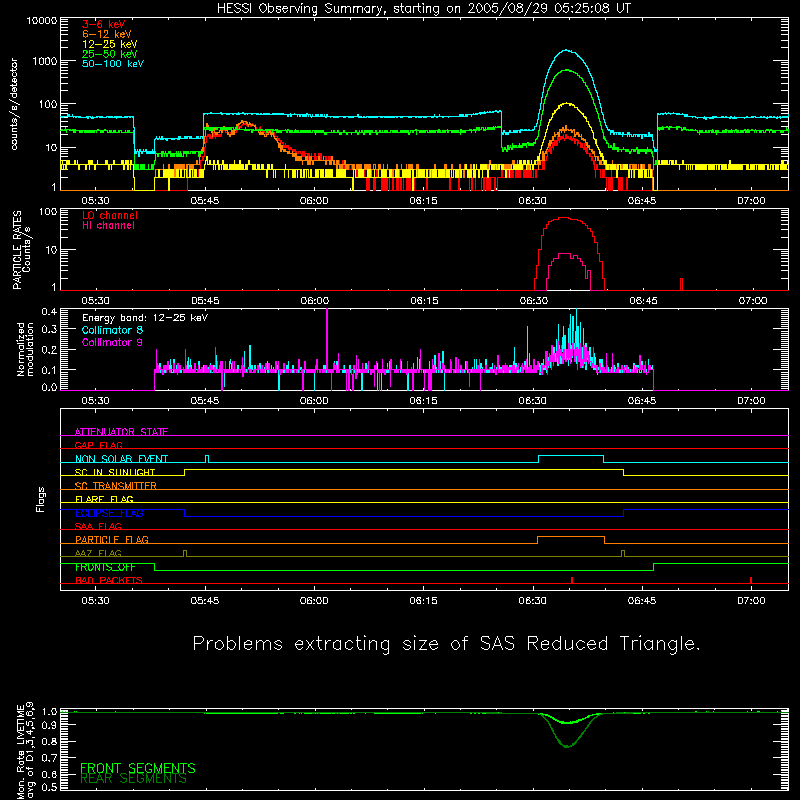Click the 'REAR SEGMENTS' legend label
This screenshot has width=800, height=800.
click(x=134, y=779)
